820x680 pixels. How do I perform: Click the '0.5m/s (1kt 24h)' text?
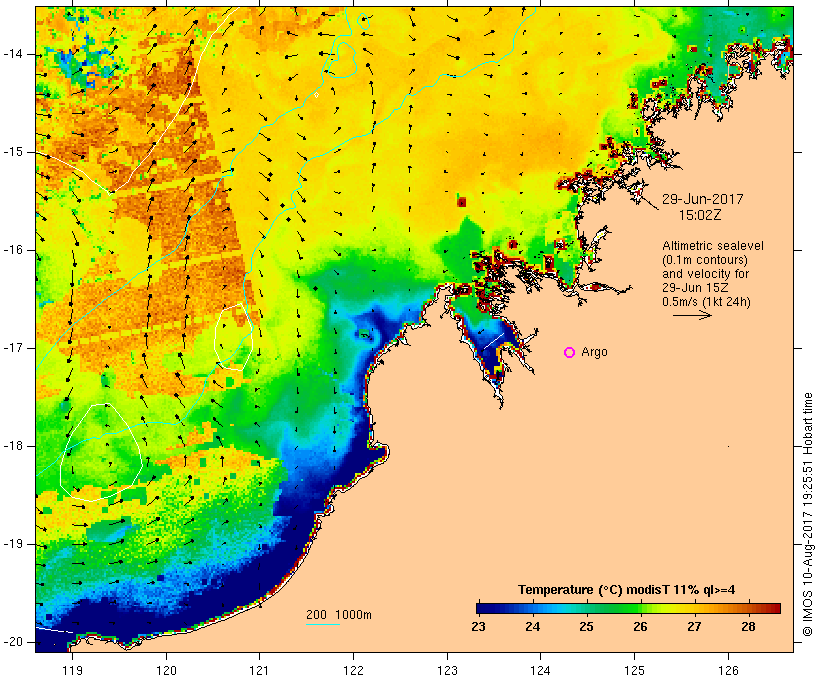(706, 302)
